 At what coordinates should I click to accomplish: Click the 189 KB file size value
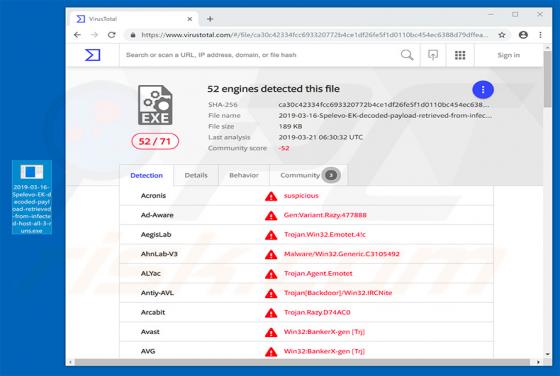(290, 126)
